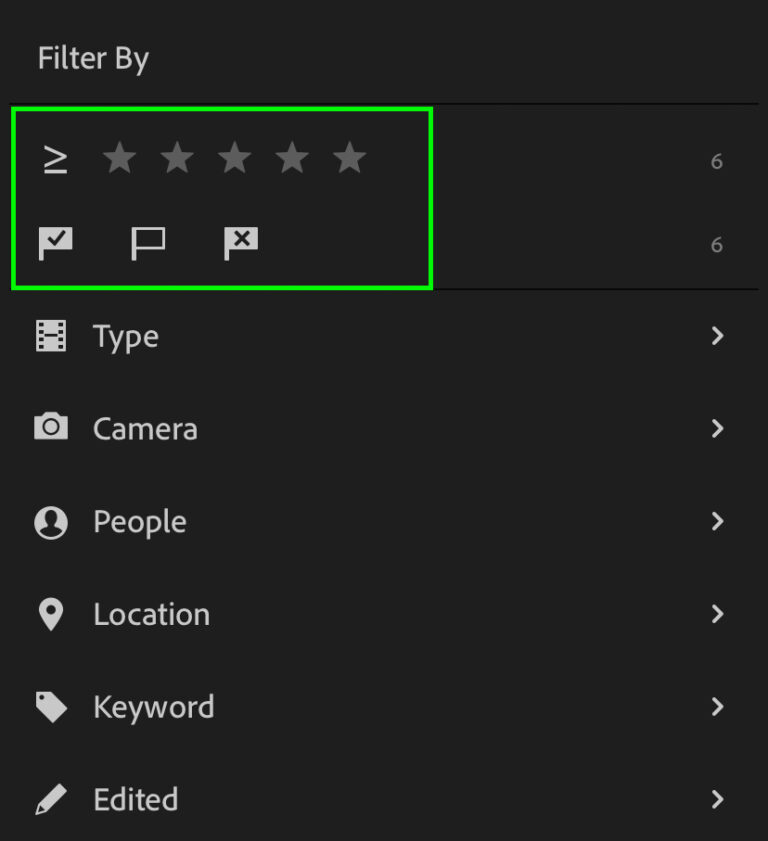
Task: Select the Rejected flag filter icon
Action: (x=240, y=242)
